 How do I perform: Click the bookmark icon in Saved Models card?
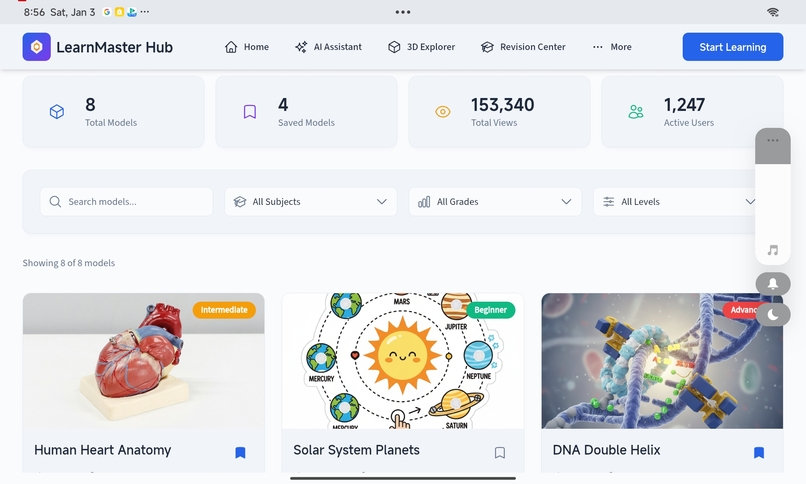click(250, 111)
